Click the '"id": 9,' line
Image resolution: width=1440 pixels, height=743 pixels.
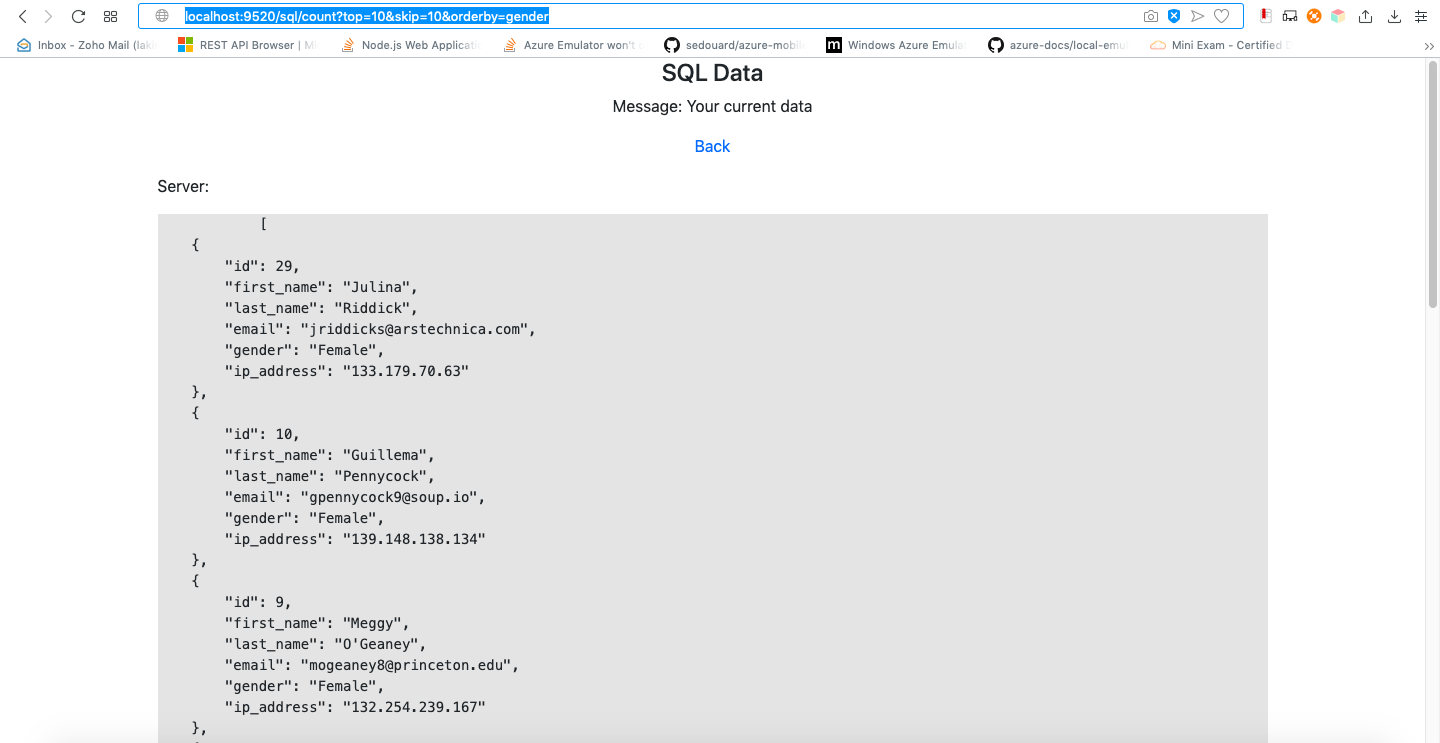[258, 602]
